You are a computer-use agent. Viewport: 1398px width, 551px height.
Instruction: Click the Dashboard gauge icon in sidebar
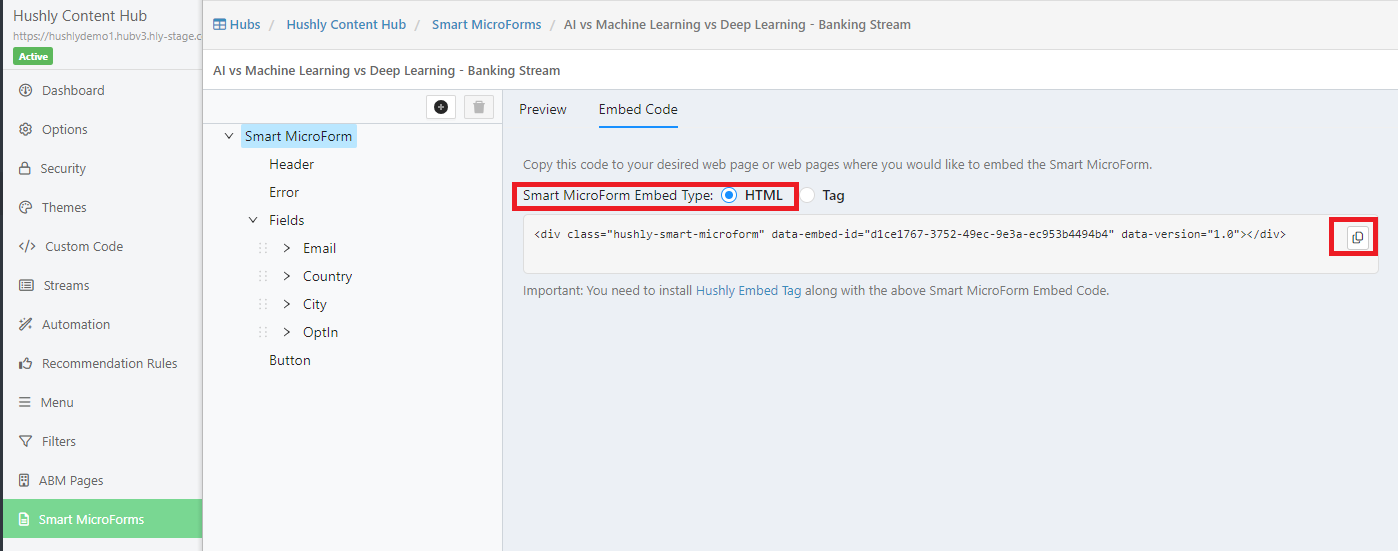coord(25,90)
